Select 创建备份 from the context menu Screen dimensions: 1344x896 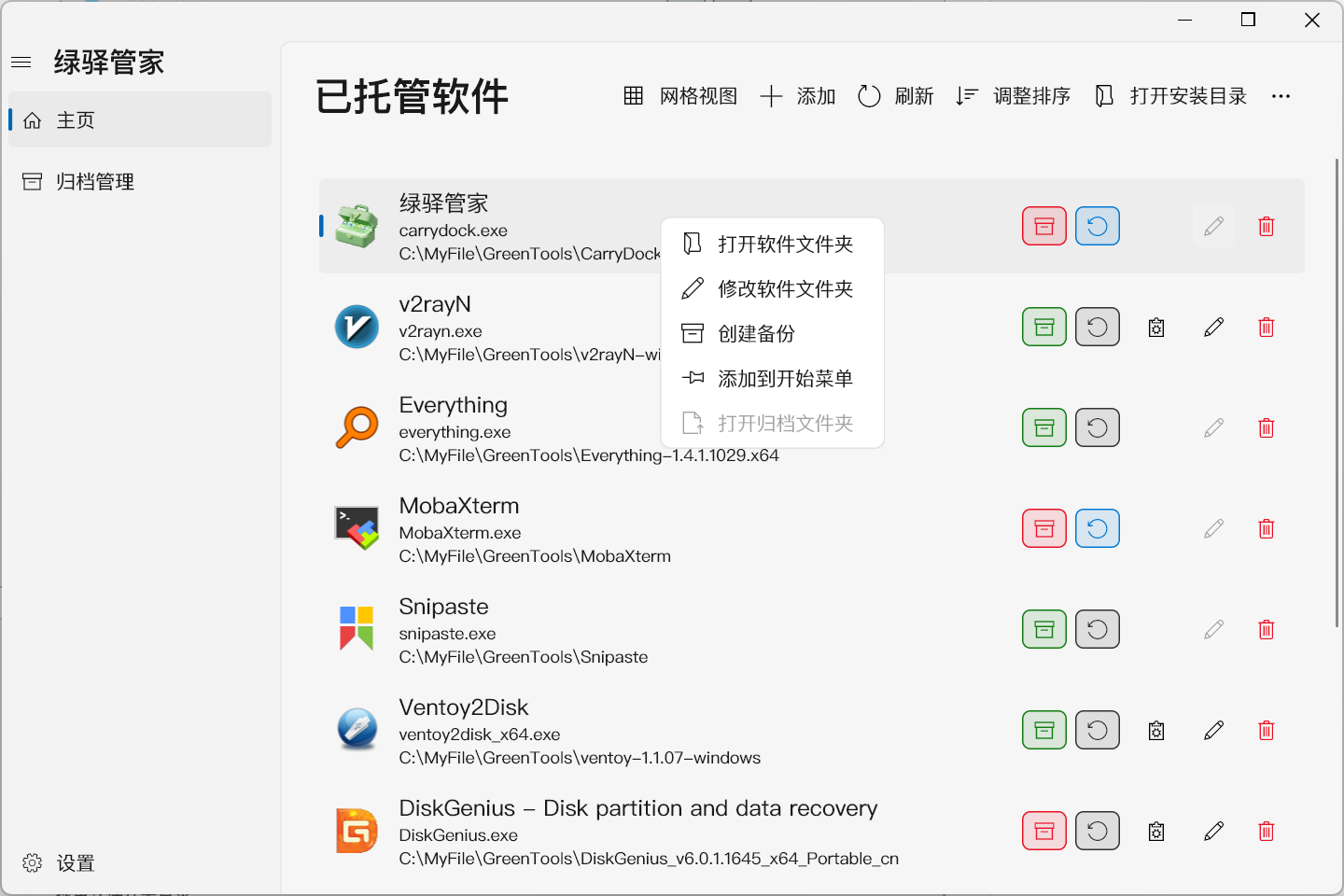756,333
